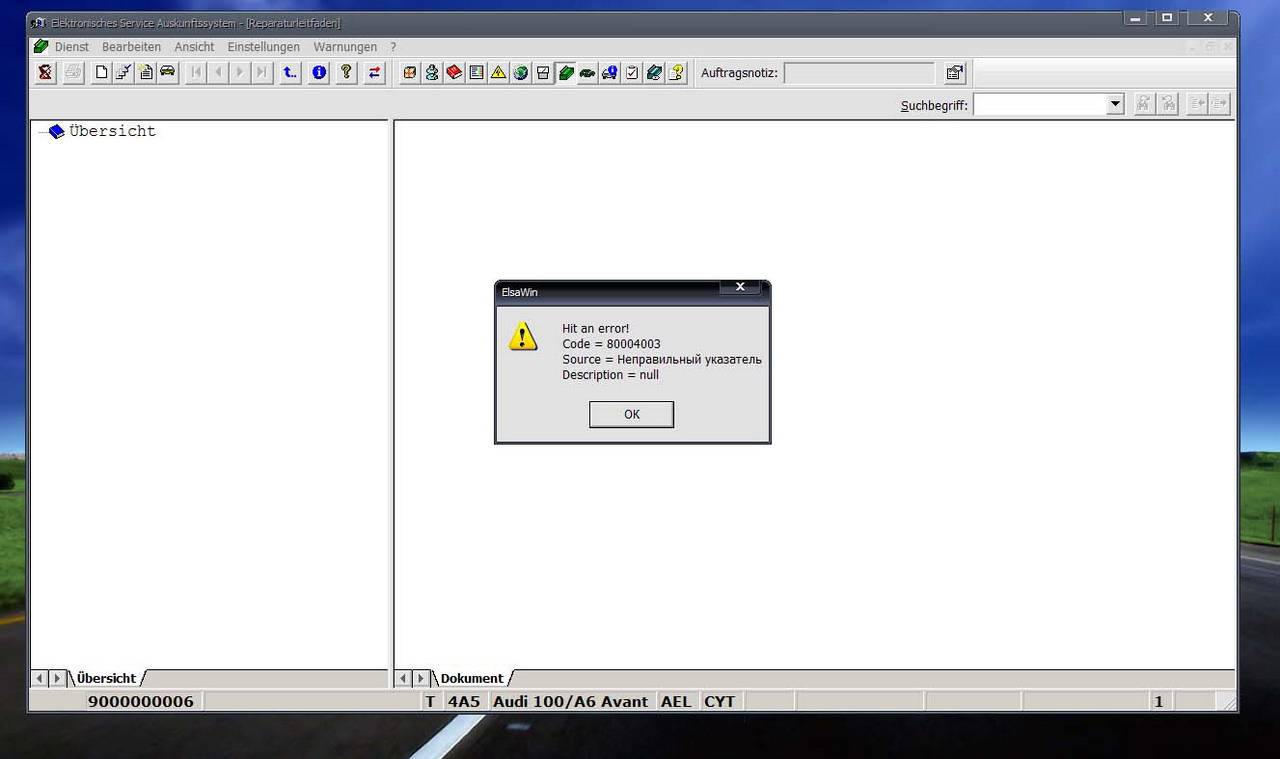Close the ElsaWin error dialog with X

[740, 287]
